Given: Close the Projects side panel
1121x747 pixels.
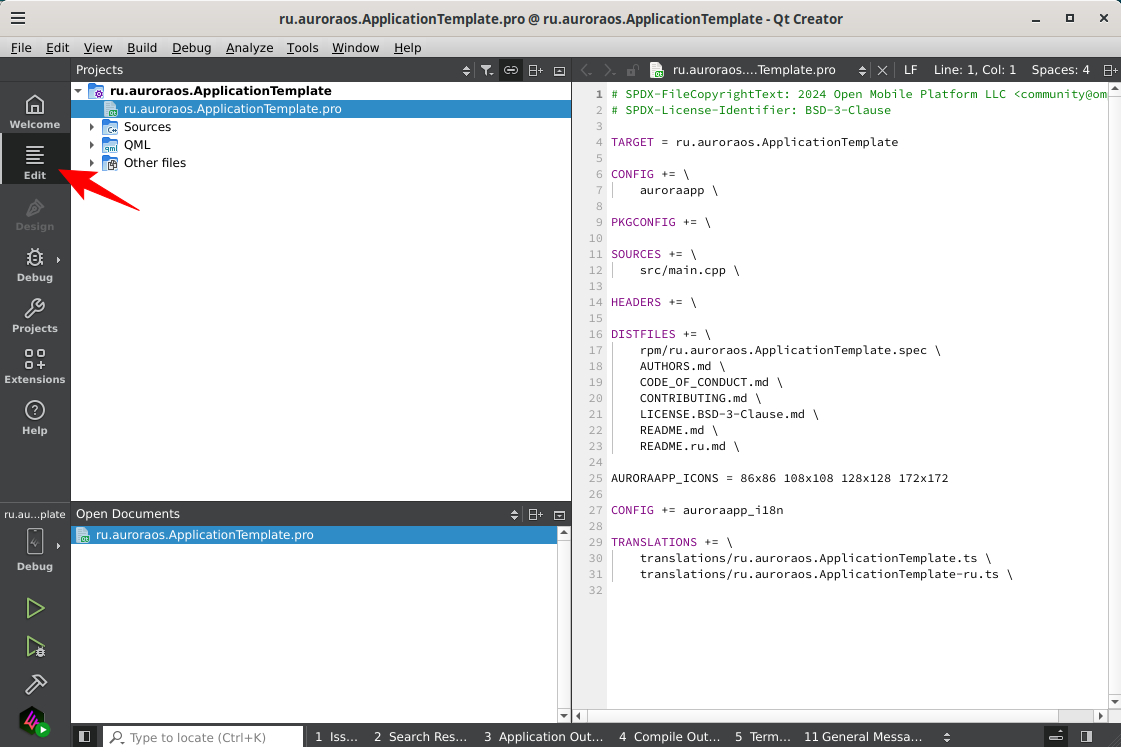Looking at the screenshot, I should pos(560,70).
